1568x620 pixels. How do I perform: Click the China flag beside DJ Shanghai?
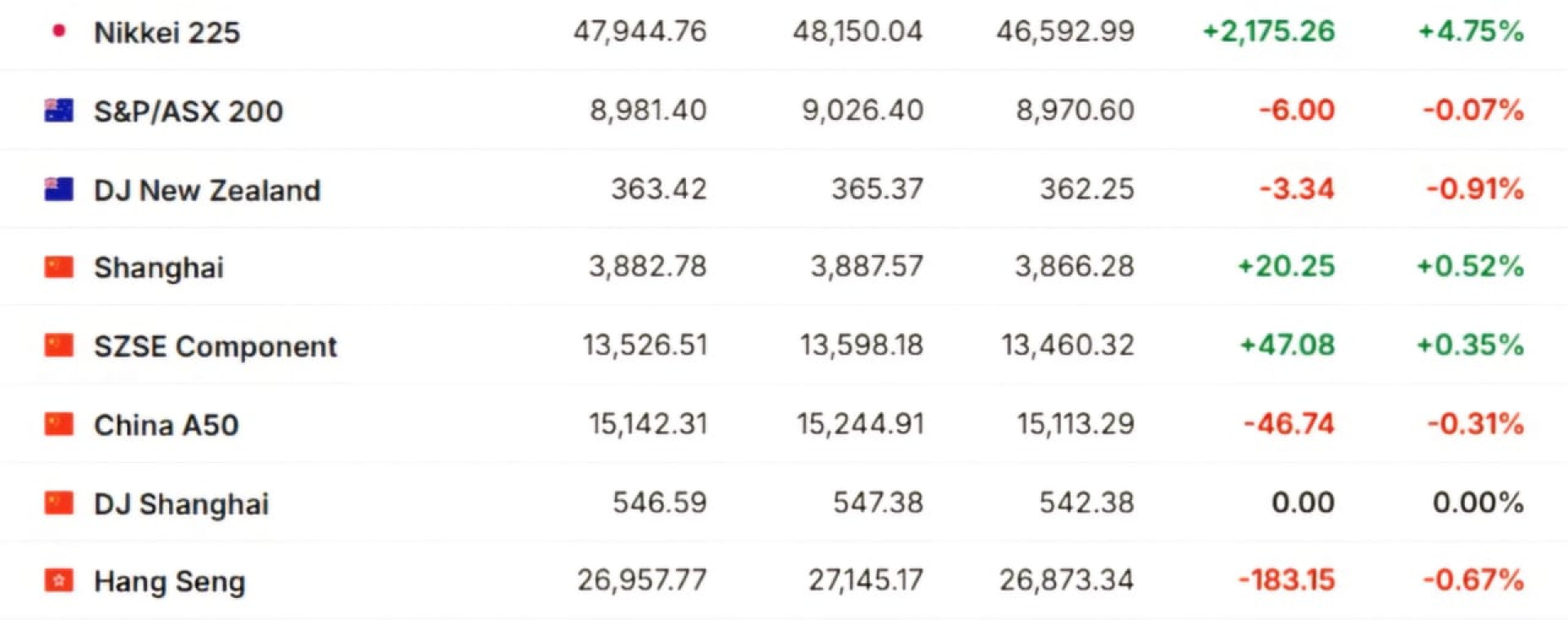click(x=59, y=503)
